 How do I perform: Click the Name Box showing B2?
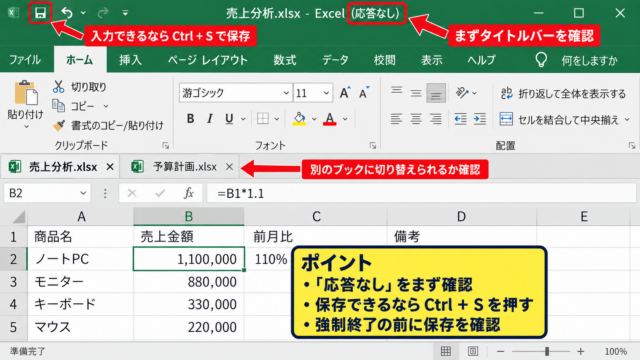coord(47,193)
